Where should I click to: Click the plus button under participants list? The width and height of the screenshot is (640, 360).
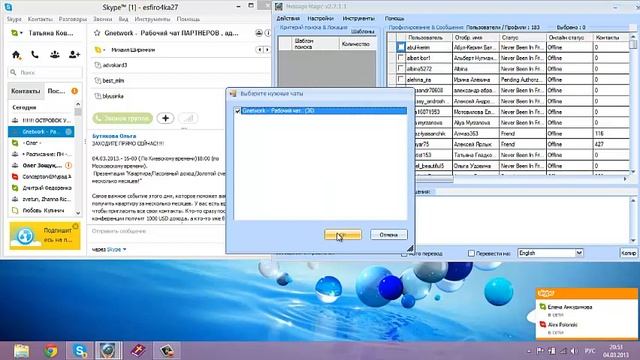tap(165, 118)
